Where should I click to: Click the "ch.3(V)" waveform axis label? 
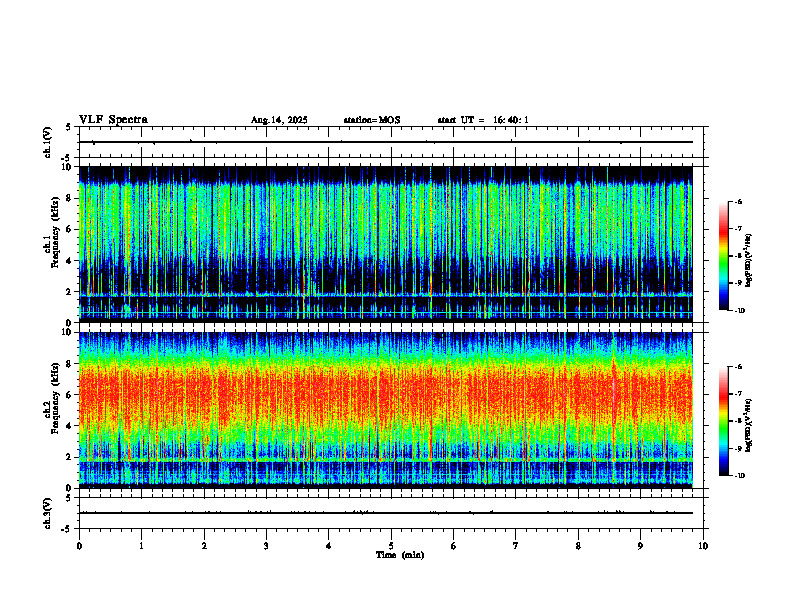point(48,513)
